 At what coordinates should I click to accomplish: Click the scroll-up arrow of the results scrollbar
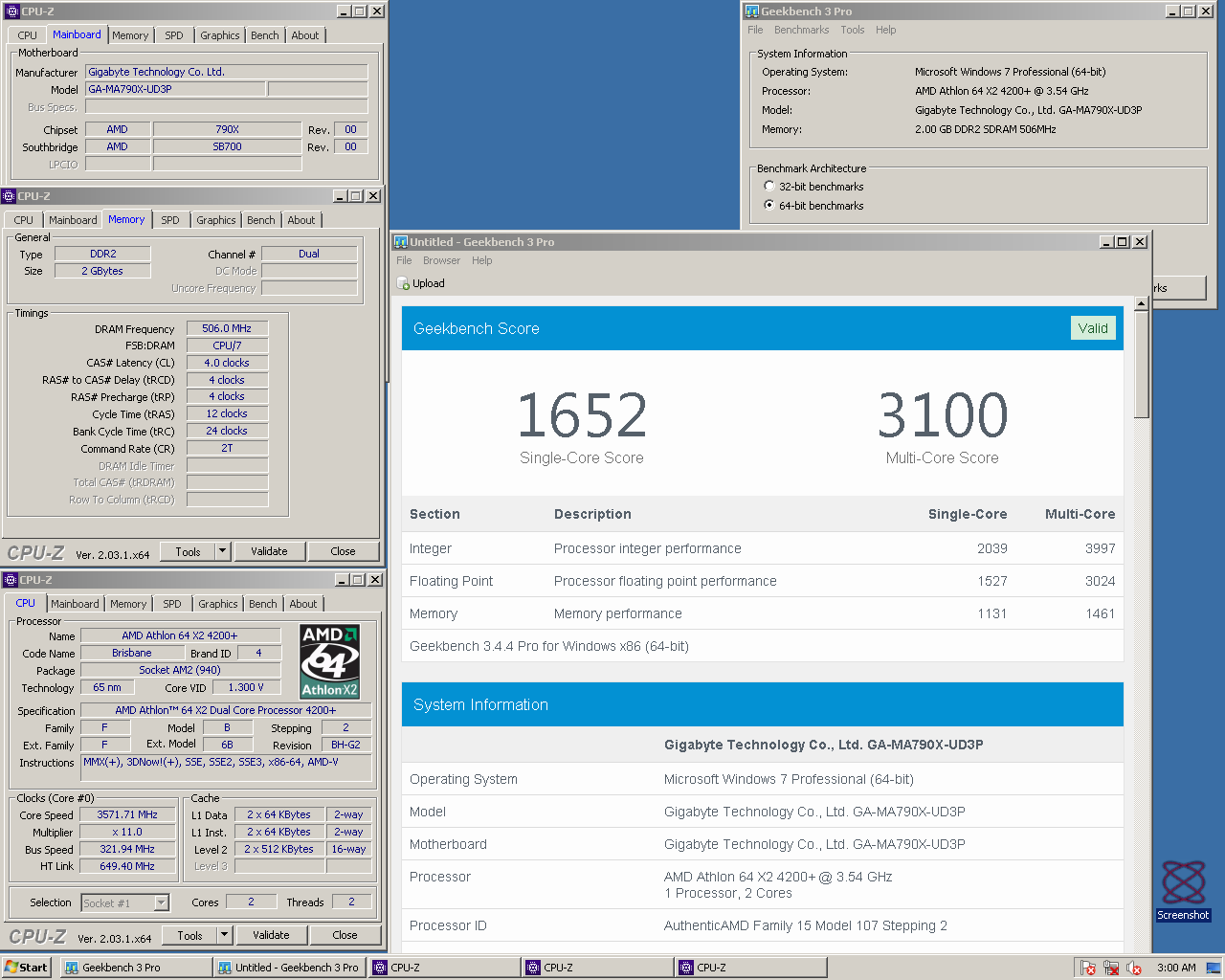1141,303
